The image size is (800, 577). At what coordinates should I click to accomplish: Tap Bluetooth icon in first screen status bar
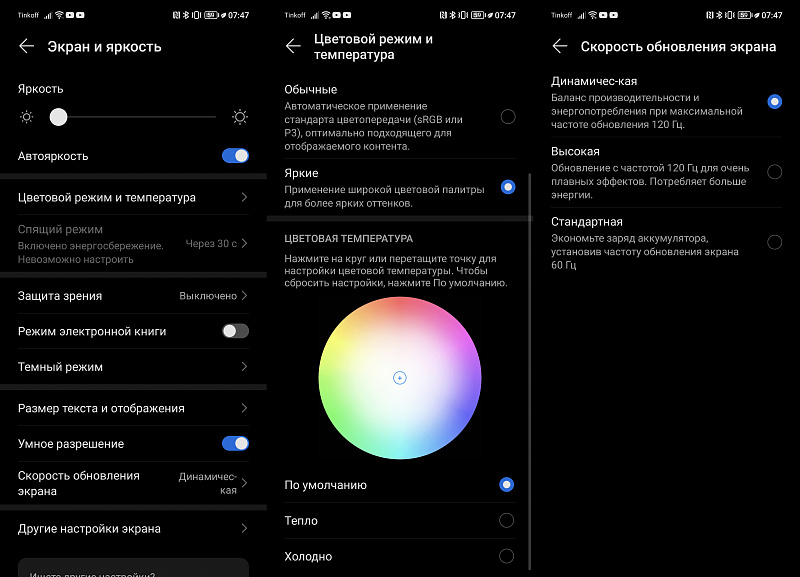point(186,15)
